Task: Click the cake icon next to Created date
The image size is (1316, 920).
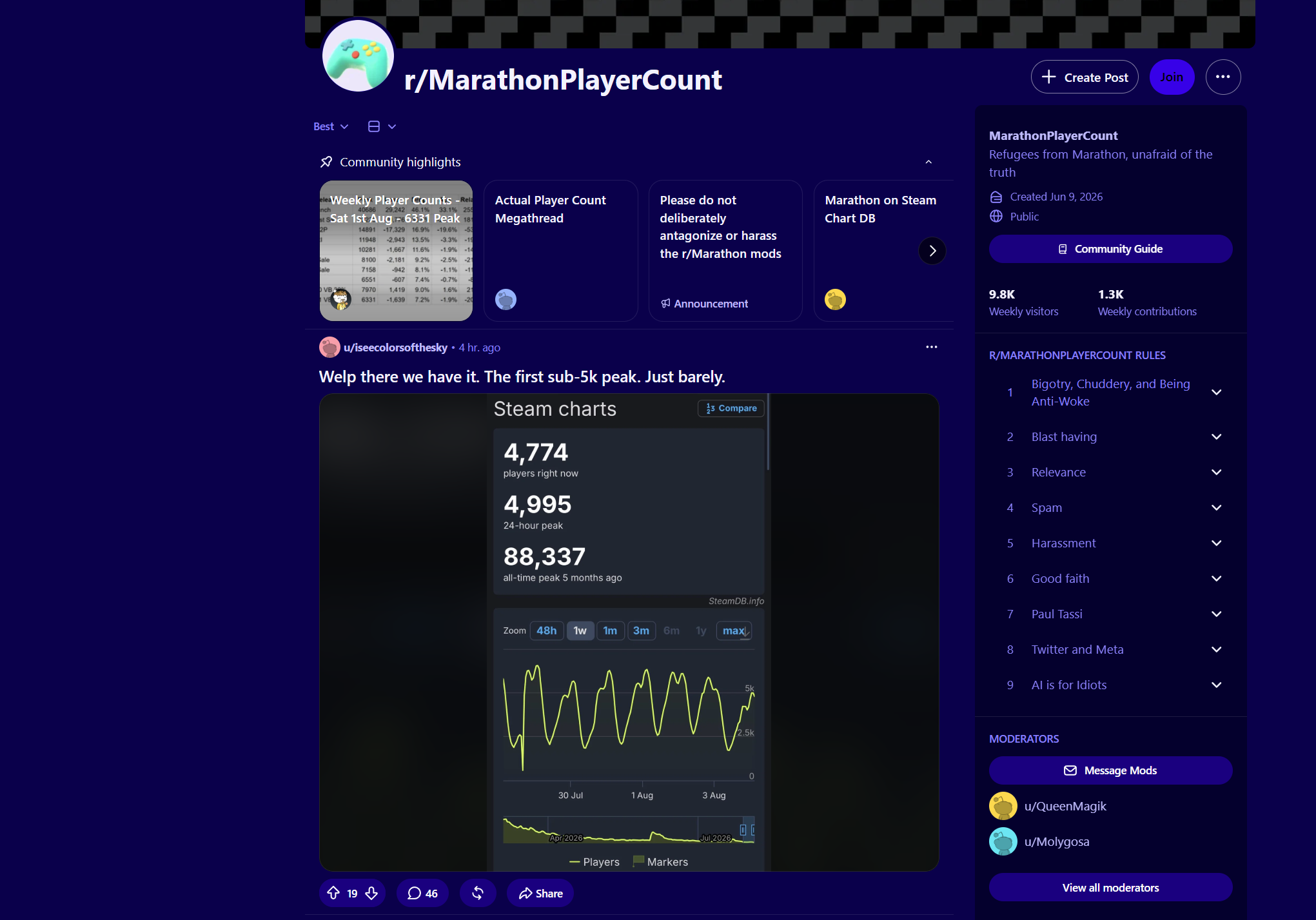Action: 996,197
